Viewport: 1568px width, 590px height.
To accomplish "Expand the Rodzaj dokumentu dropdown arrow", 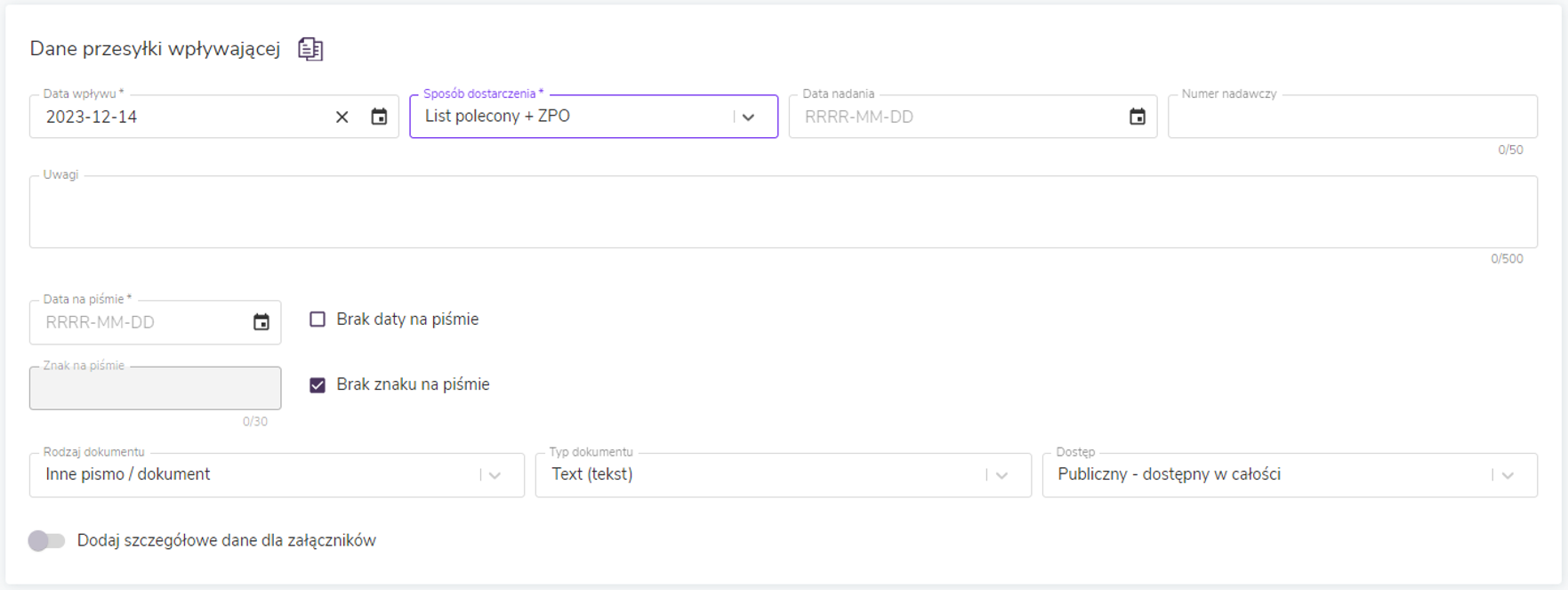I will (495, 475).
